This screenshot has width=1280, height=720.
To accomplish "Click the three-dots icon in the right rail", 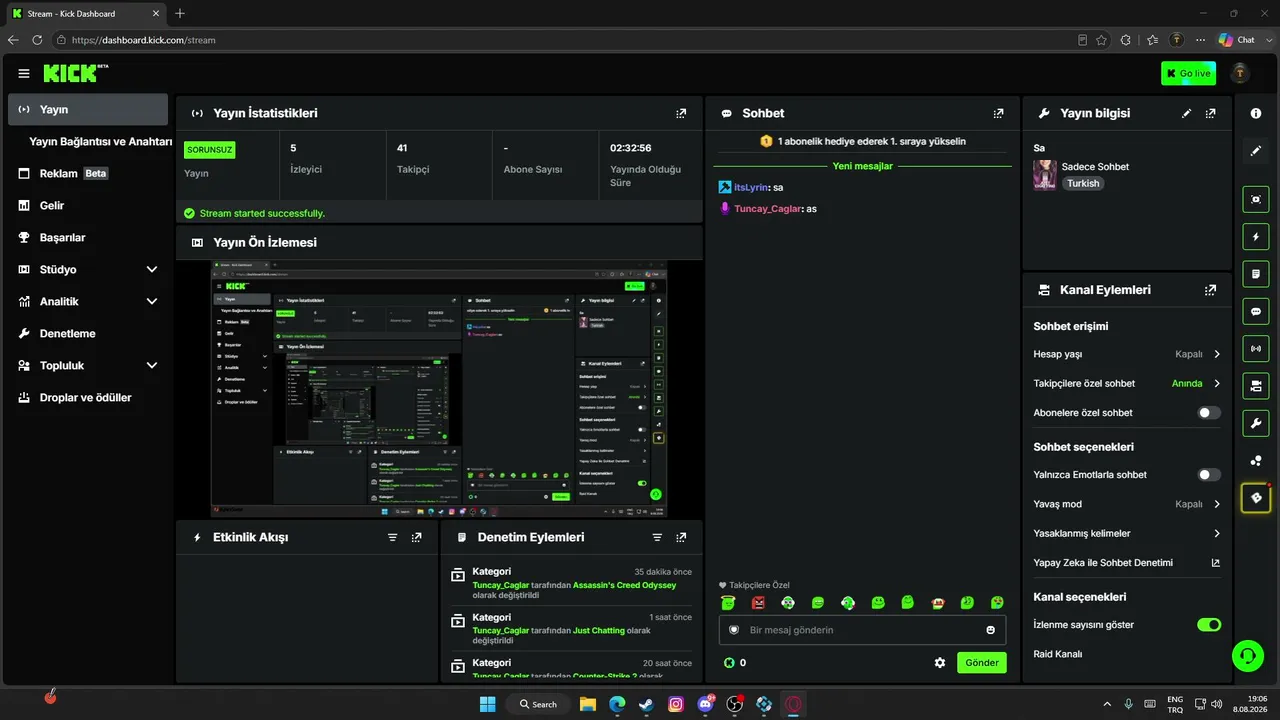I will coord(1256,460).
